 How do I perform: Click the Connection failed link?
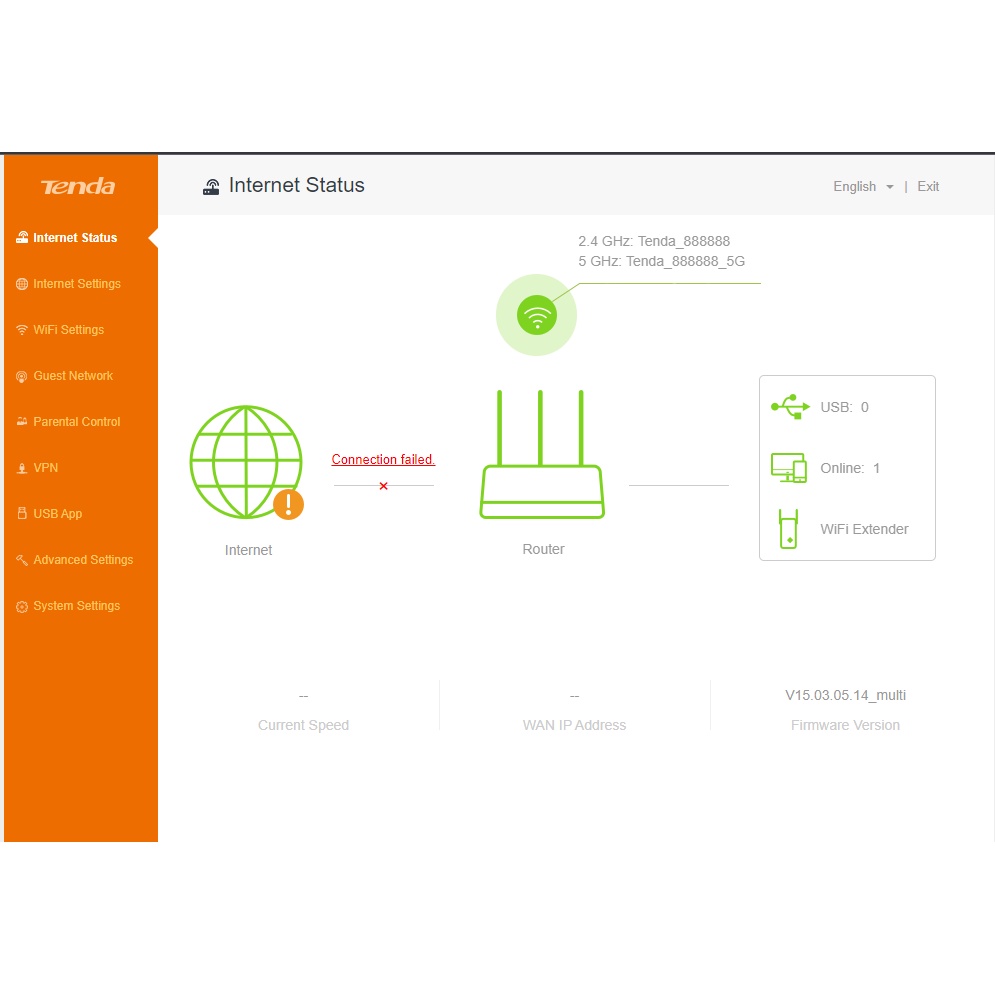[383, 460]
